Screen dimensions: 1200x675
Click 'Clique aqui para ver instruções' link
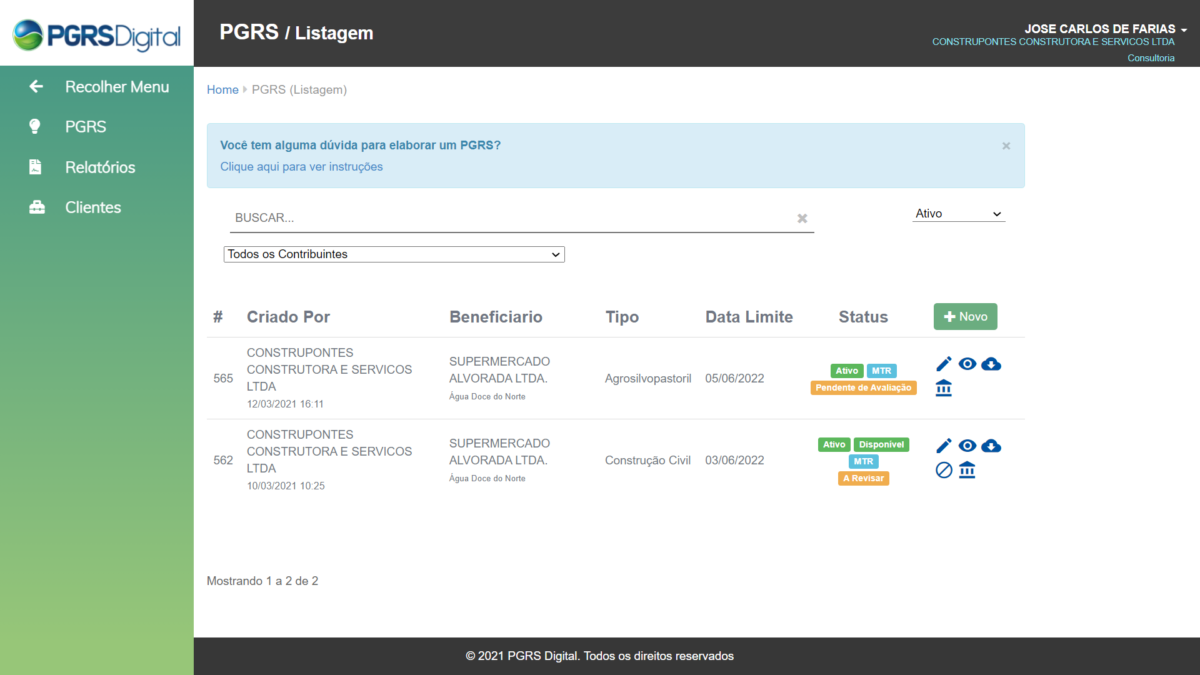click(301, 167)
